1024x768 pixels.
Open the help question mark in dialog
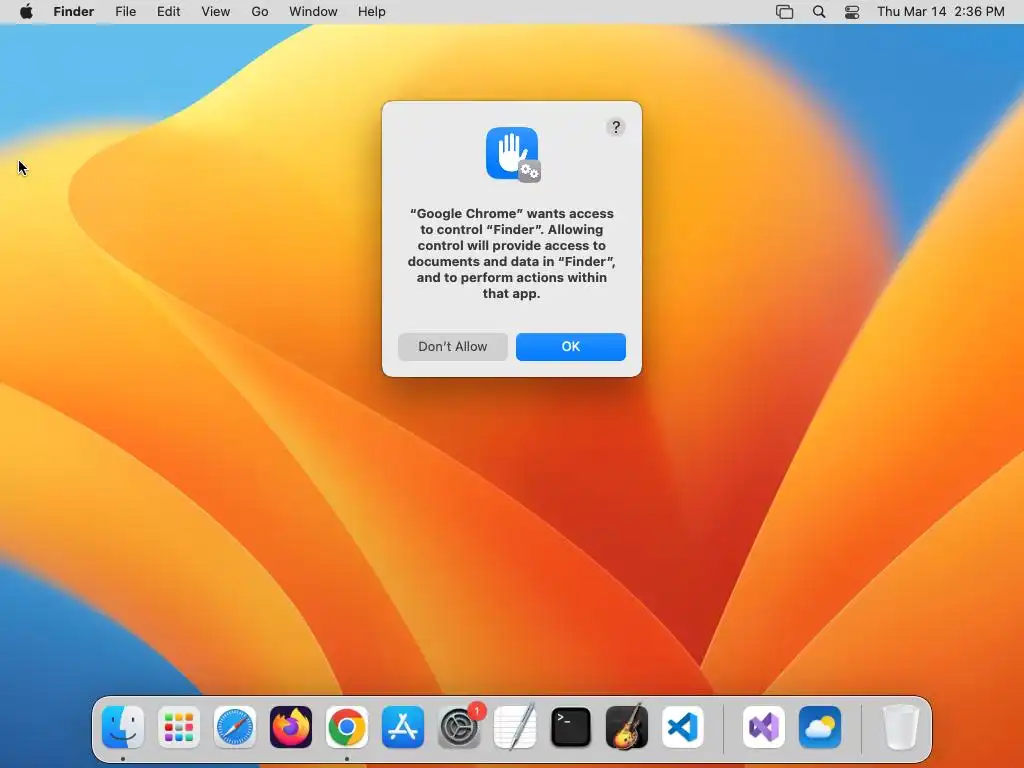pyautogui.click(x=615, y=127)
